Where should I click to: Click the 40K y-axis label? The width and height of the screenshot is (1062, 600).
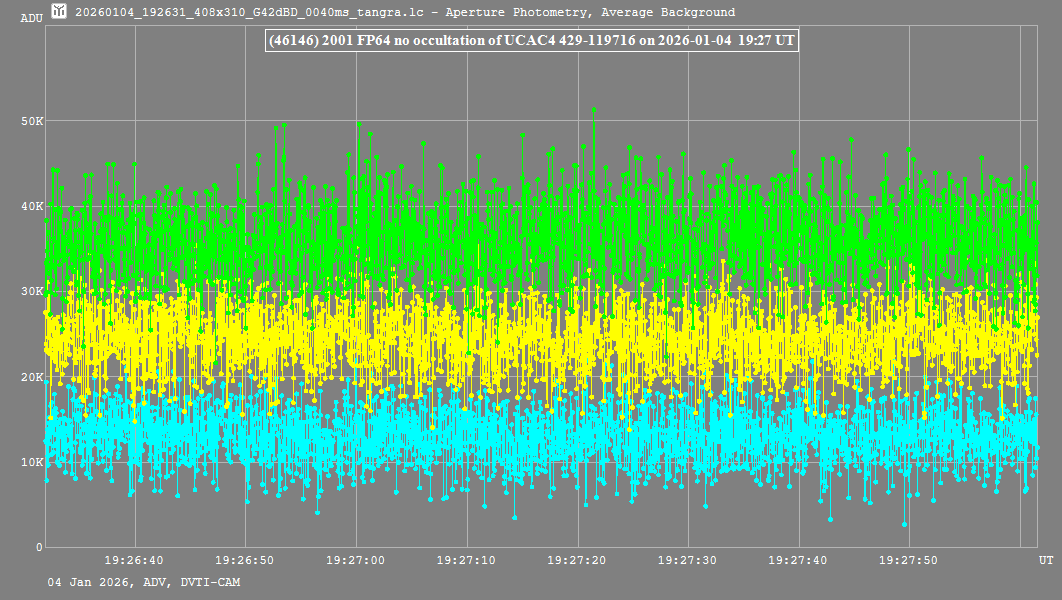[x=31, y=206]
